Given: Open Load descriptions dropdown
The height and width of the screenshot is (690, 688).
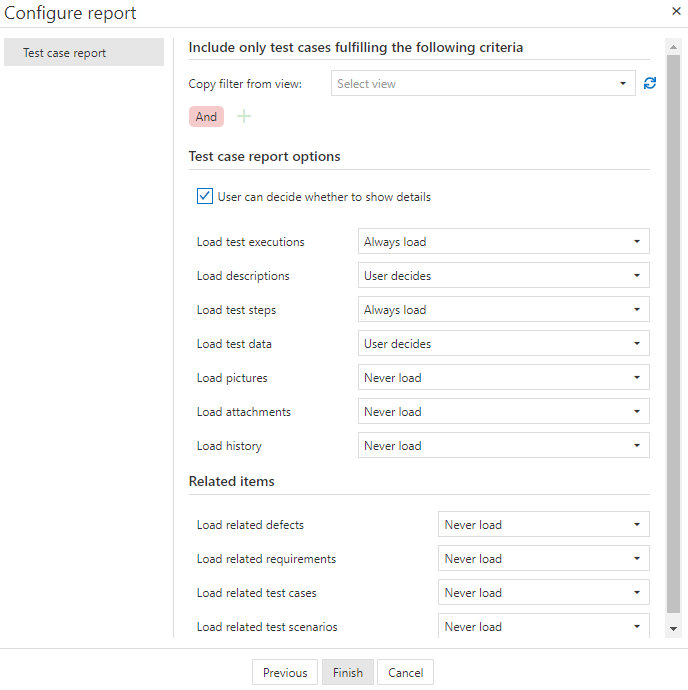Looking at the screenshot, I should 503,276.
